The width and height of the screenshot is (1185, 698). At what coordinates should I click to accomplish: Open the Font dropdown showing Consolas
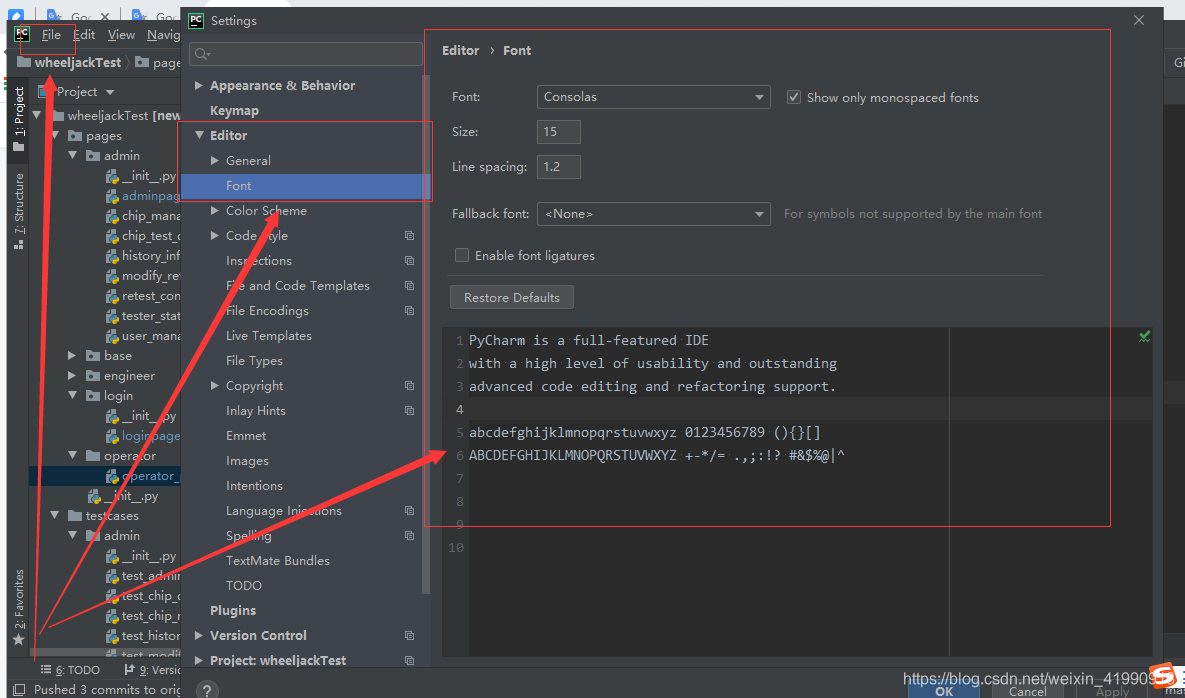653,97
